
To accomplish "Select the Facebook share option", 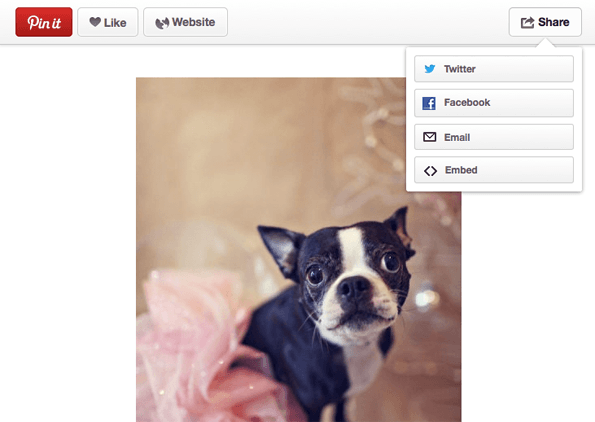I will [494, 103].
